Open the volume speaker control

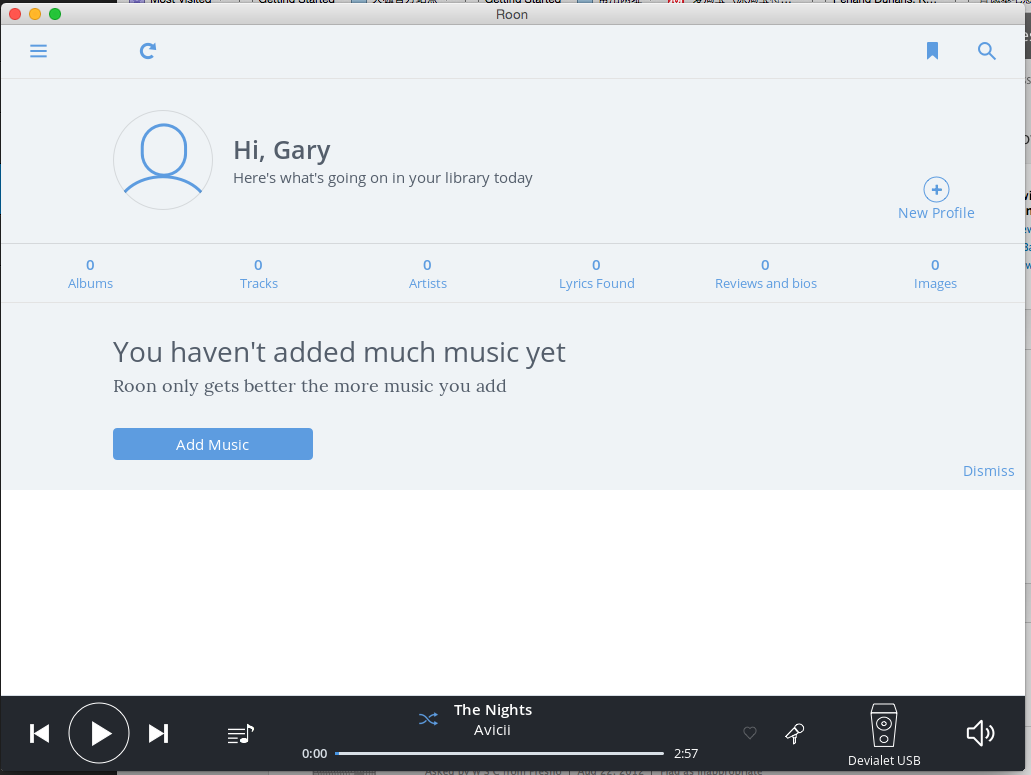980,734
